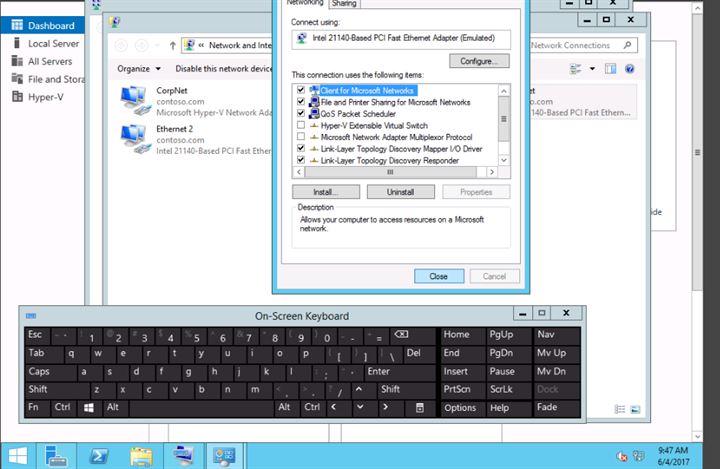Toggle ScrLk key on On-Screen Keyboard
The height and width of the screenshot is (469, 720).
pyautogui.click(x=508, y=390)
